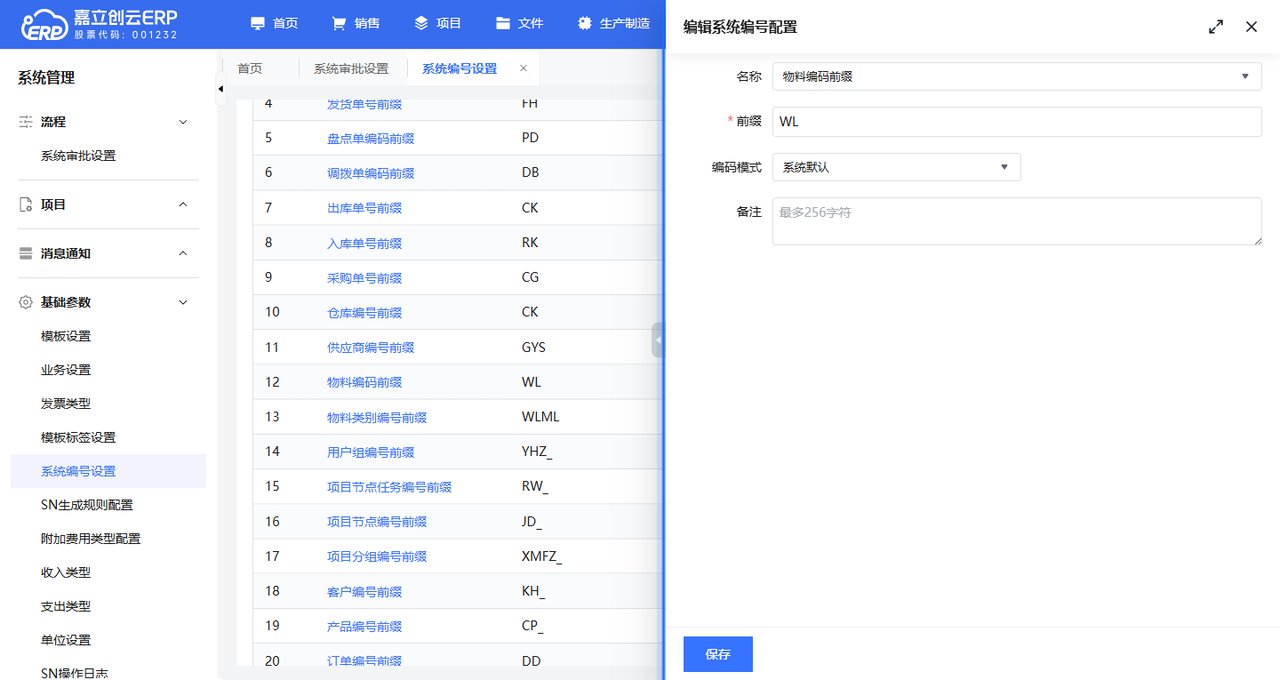The width and height of the screenshot is (1280, 680).
Task: Click the 基础参数 gear icon in sidebar
Action: click(x=26, y=302)
